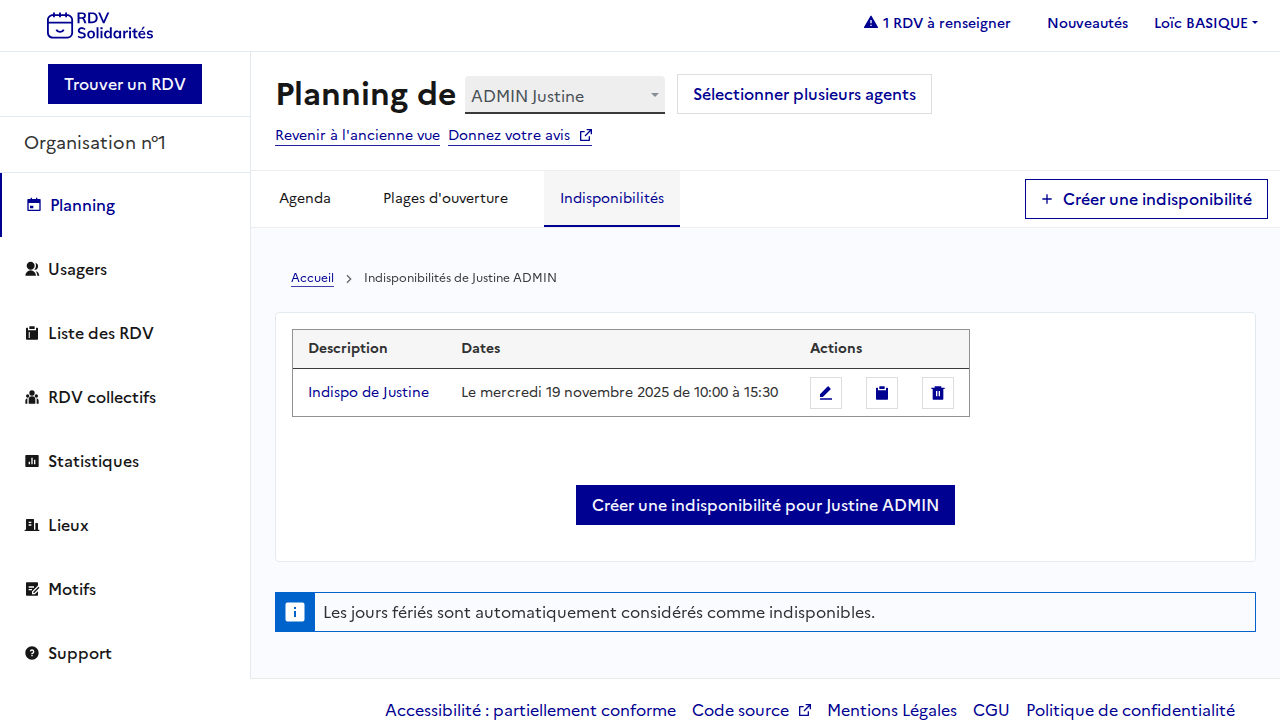Click Sélectionner plusieurs agents button

point(804,95)
